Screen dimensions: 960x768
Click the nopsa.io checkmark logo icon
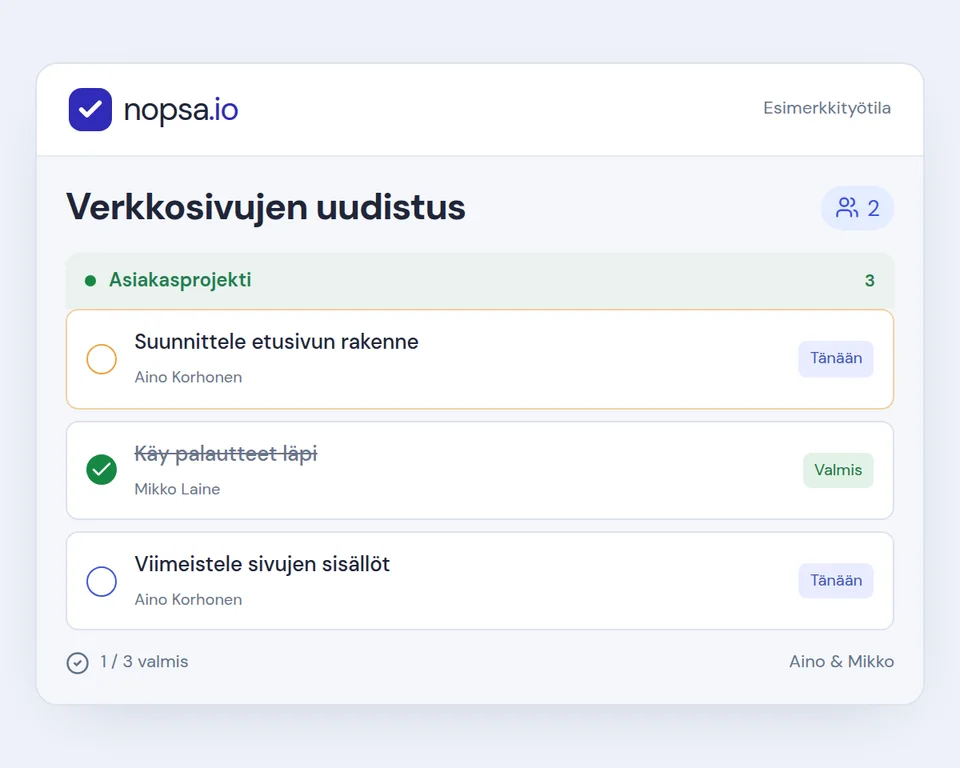point(90,110)
